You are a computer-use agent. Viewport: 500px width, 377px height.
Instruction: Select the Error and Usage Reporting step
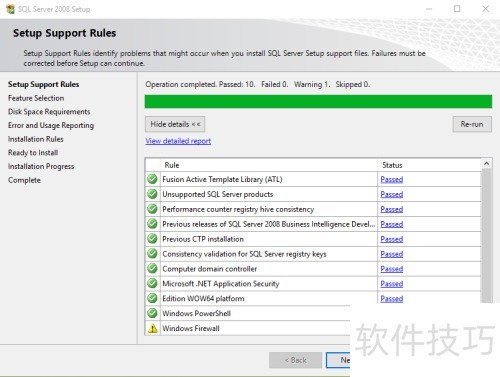pyautogui.click(x=51, y=125)
